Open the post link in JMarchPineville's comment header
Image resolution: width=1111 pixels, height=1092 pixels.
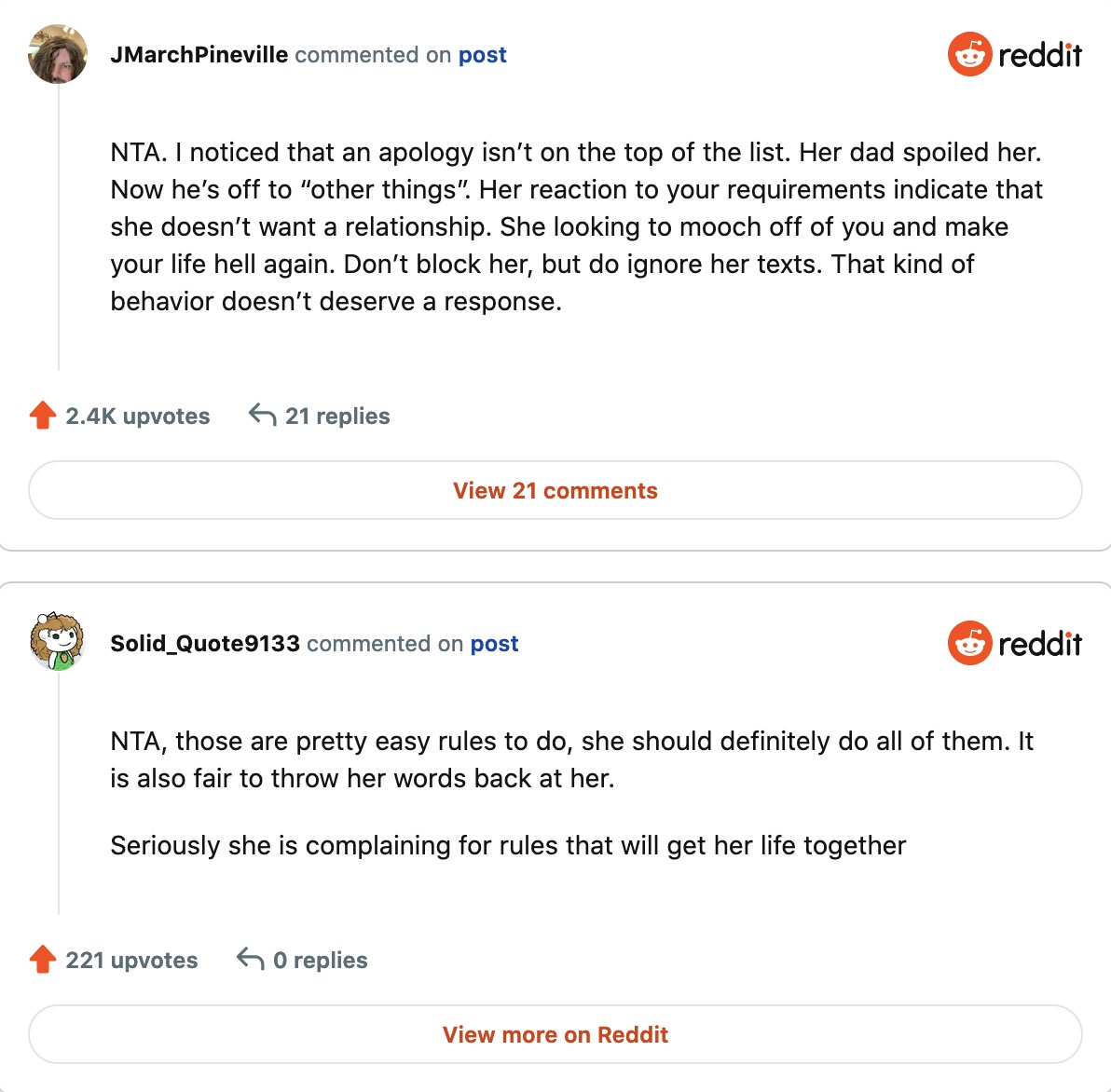(482, 55)
